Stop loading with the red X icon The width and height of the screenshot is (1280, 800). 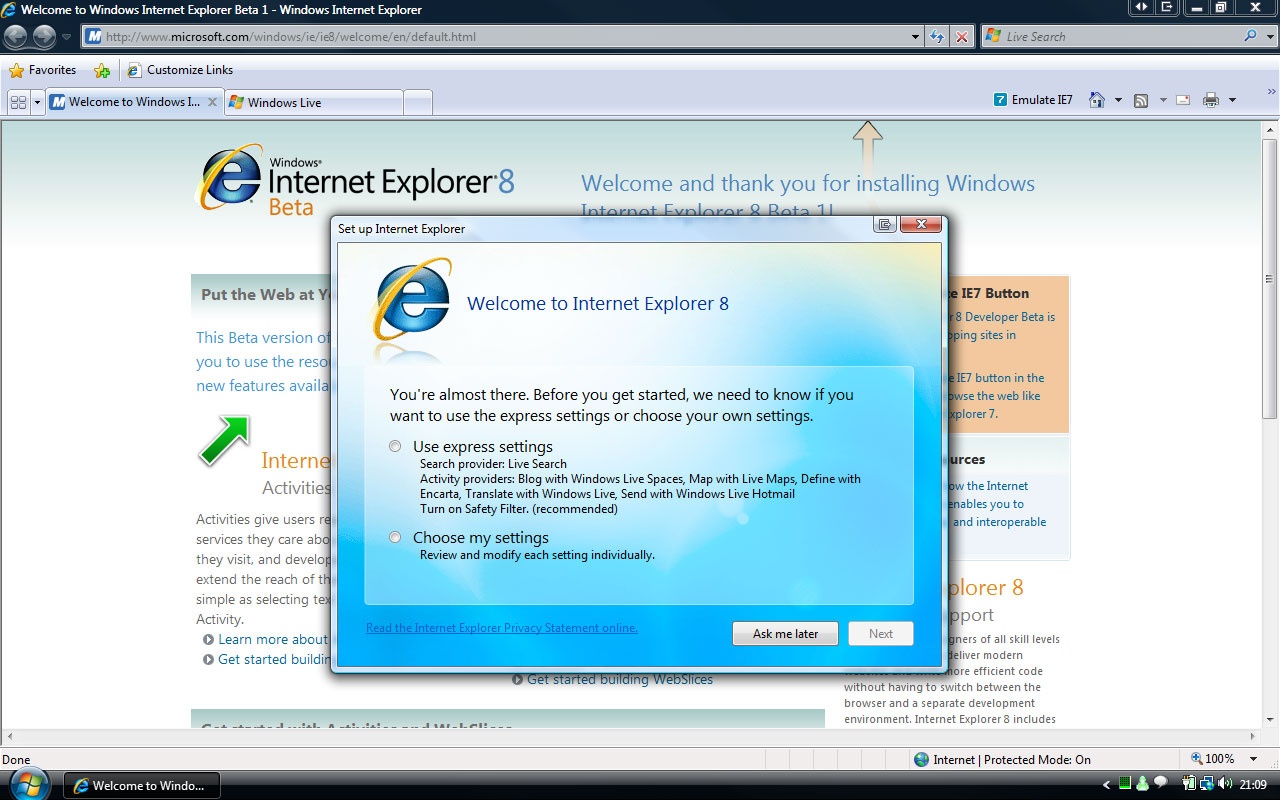(961, 37)
